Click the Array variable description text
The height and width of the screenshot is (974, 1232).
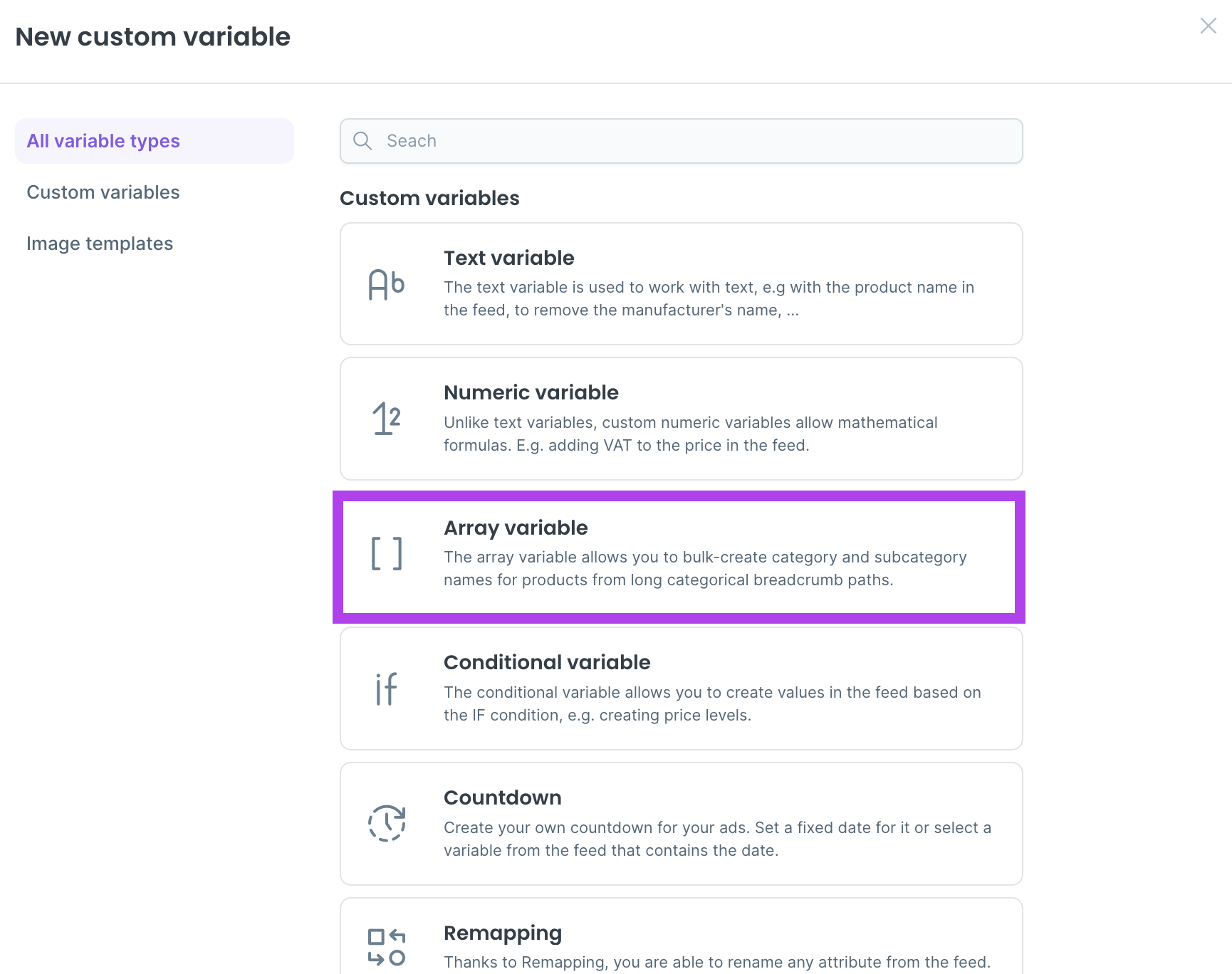point(705,568)
